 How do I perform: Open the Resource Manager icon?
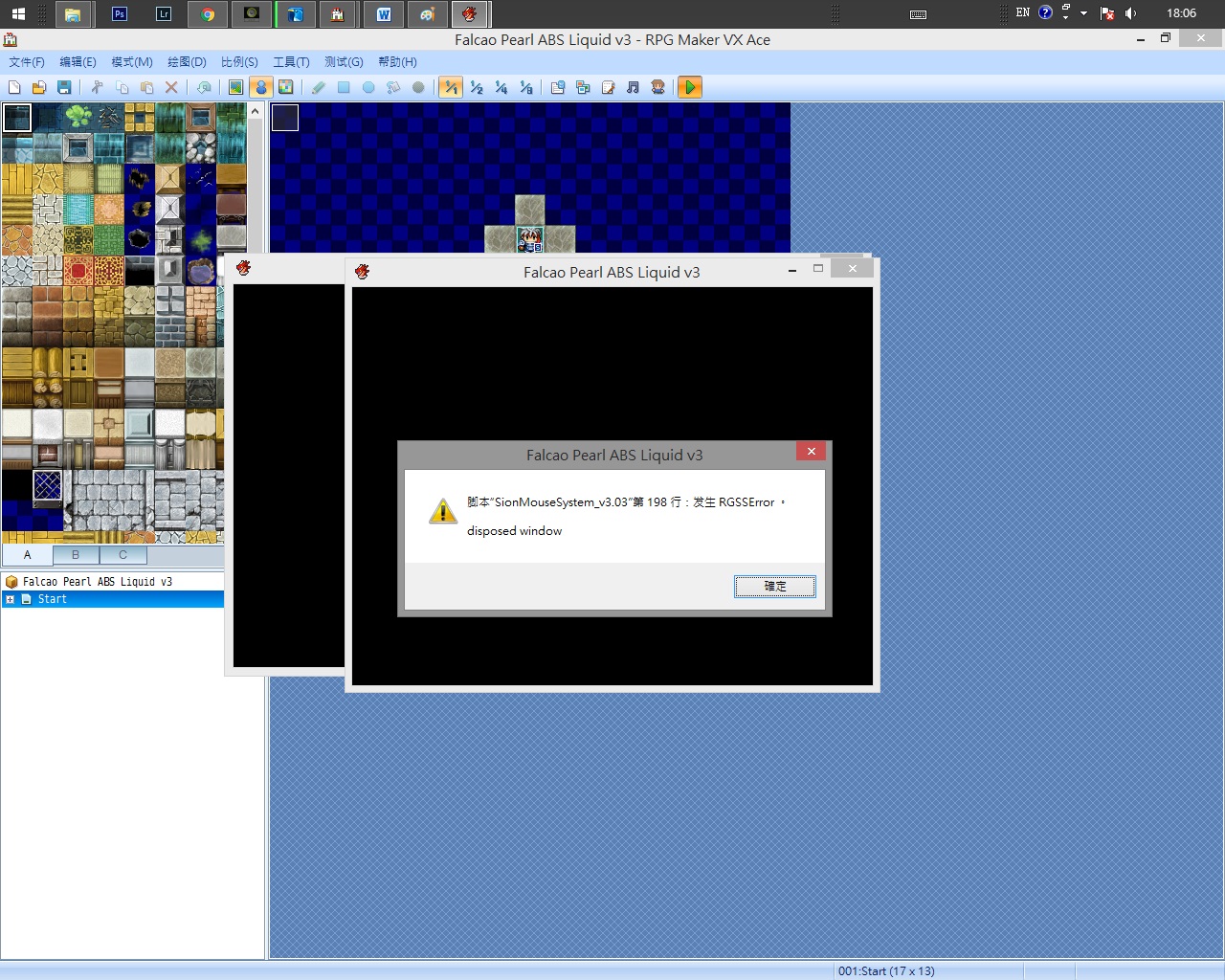point(583,87)
